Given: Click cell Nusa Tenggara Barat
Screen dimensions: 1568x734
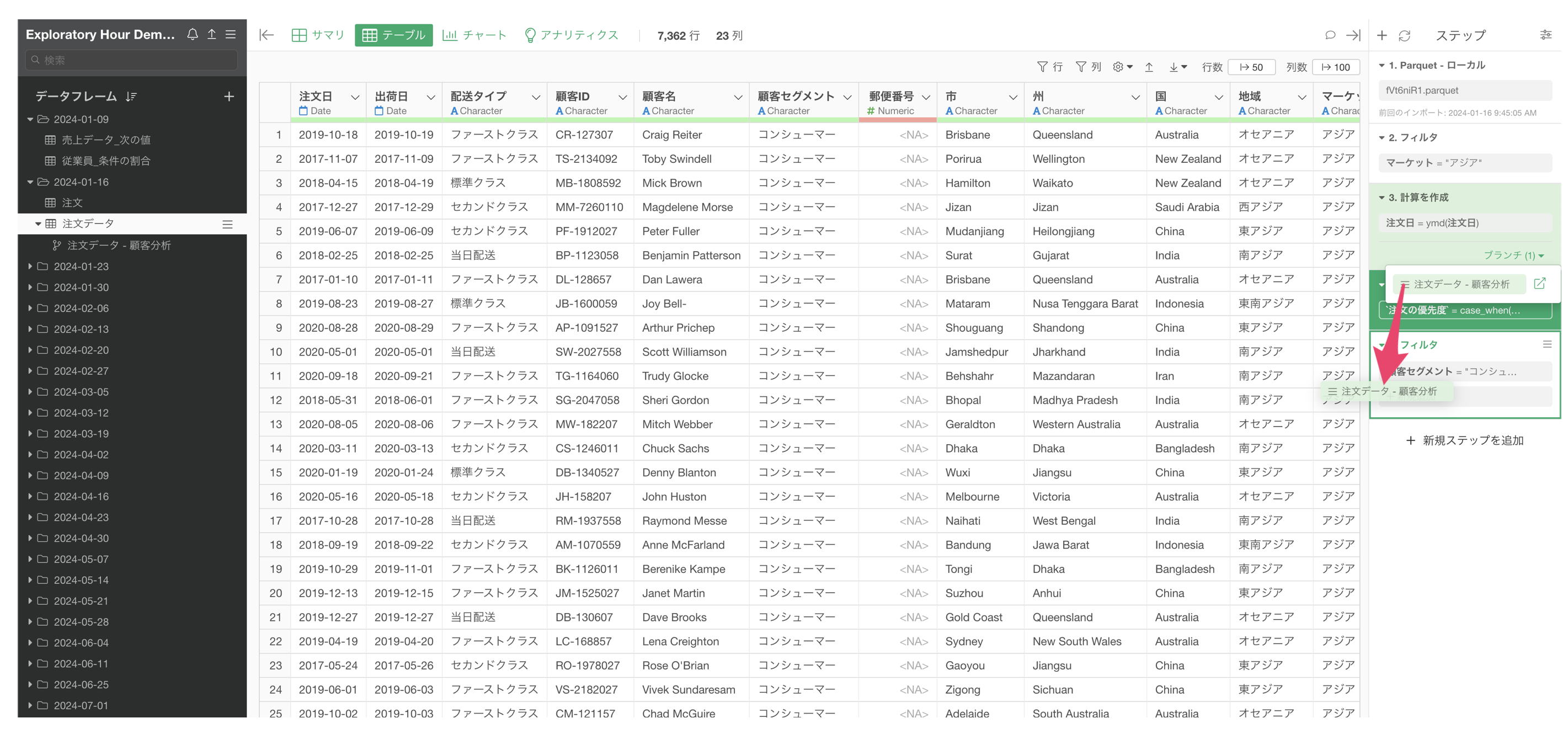Looking at the screenshot, I should pyautogui.click(x=1085, y=304).
